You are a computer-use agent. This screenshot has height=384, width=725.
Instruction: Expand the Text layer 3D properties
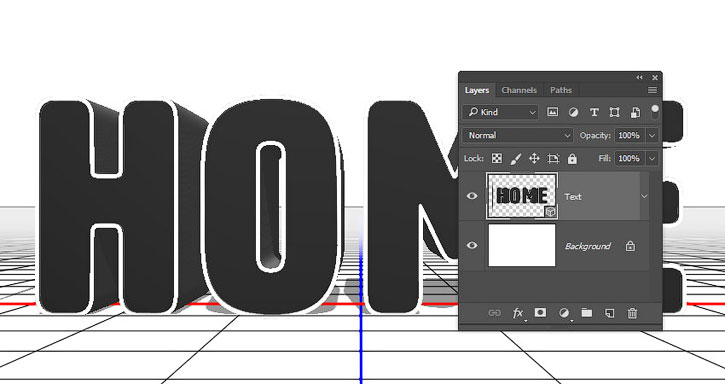[644, 196]
